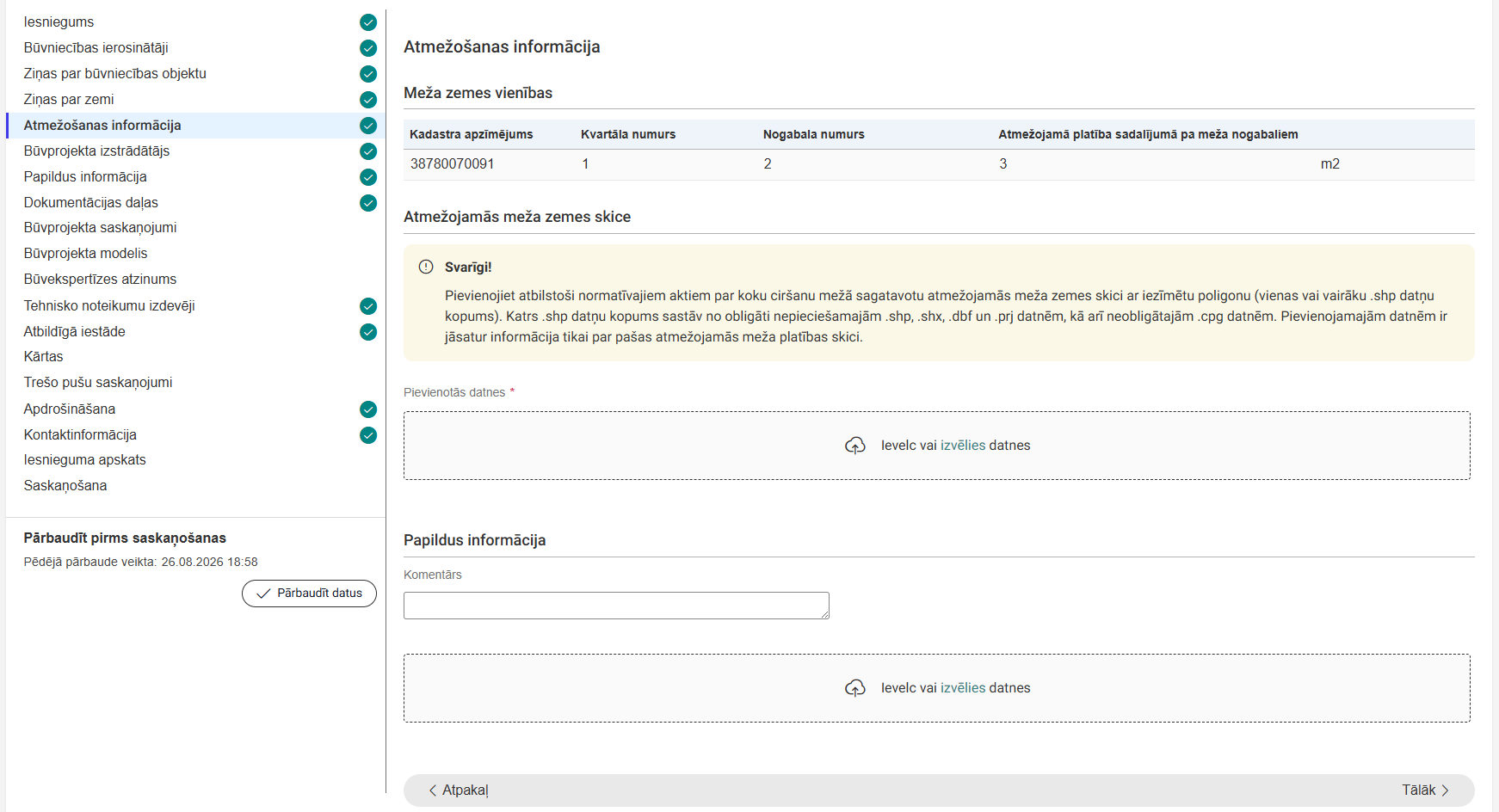Click the checkmark icon beside Iesniegums
This screenshot has height=812, width=1499.
(368, 22)
